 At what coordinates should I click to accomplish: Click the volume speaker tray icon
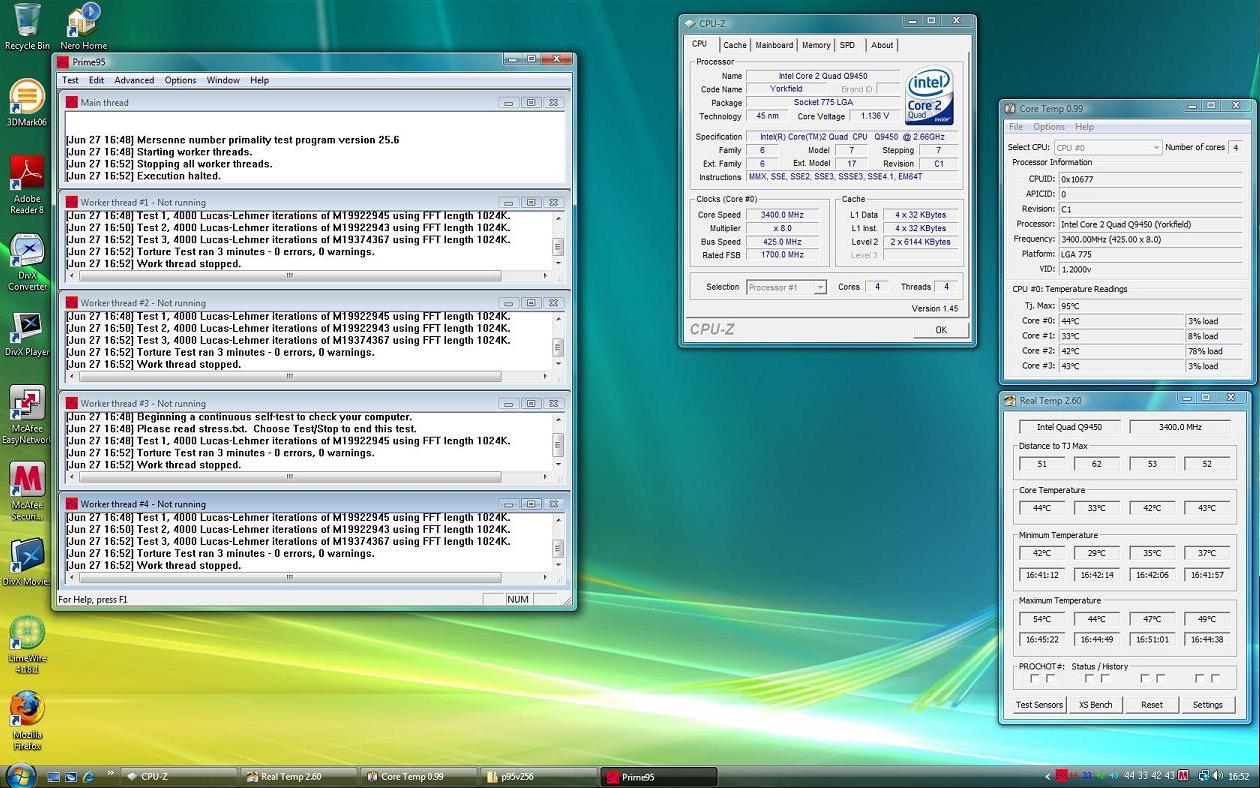click(x=1217, y=776)
